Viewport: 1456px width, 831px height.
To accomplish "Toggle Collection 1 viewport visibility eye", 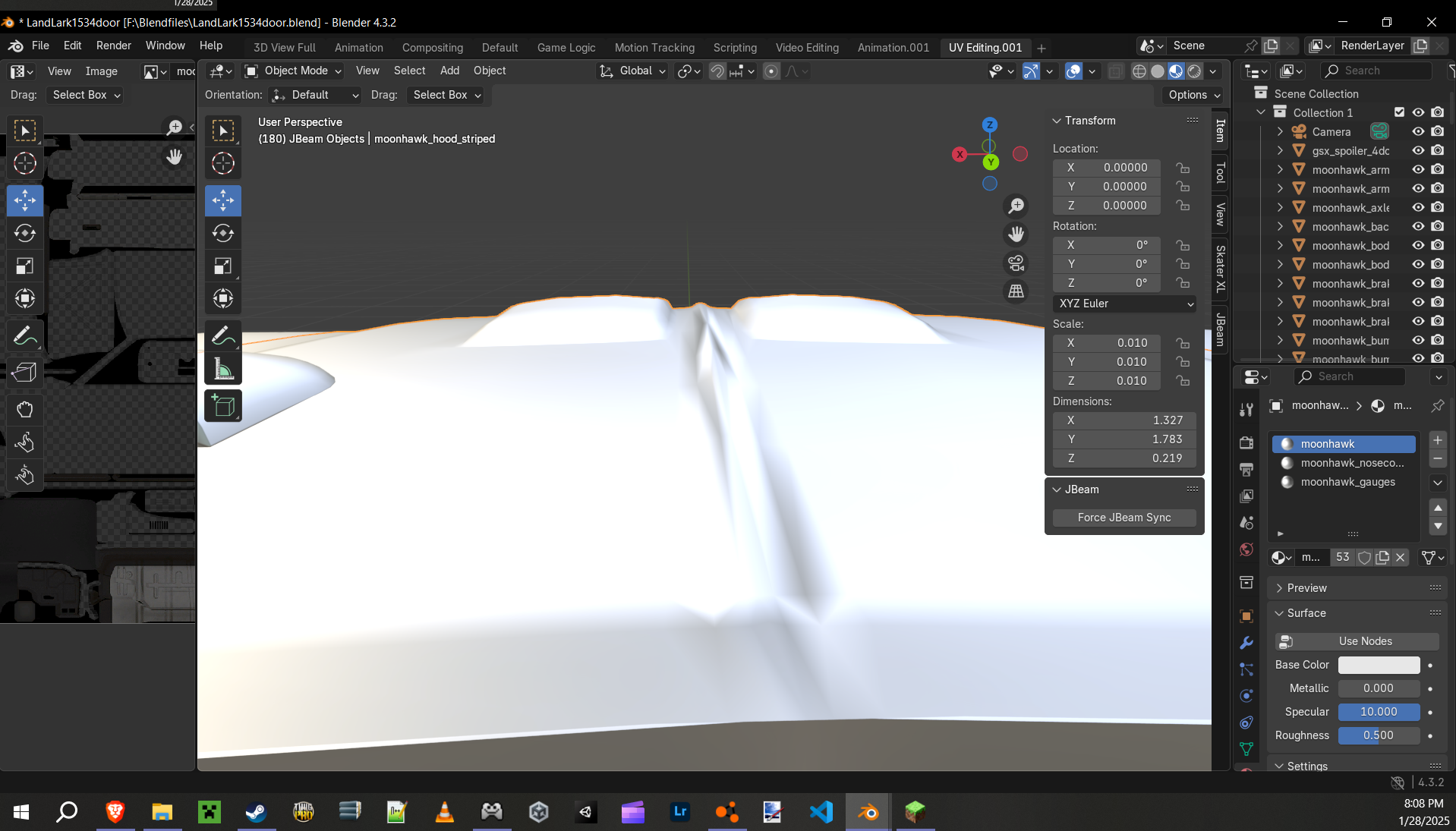I will pyautogui.click(x=1418, y=112).
